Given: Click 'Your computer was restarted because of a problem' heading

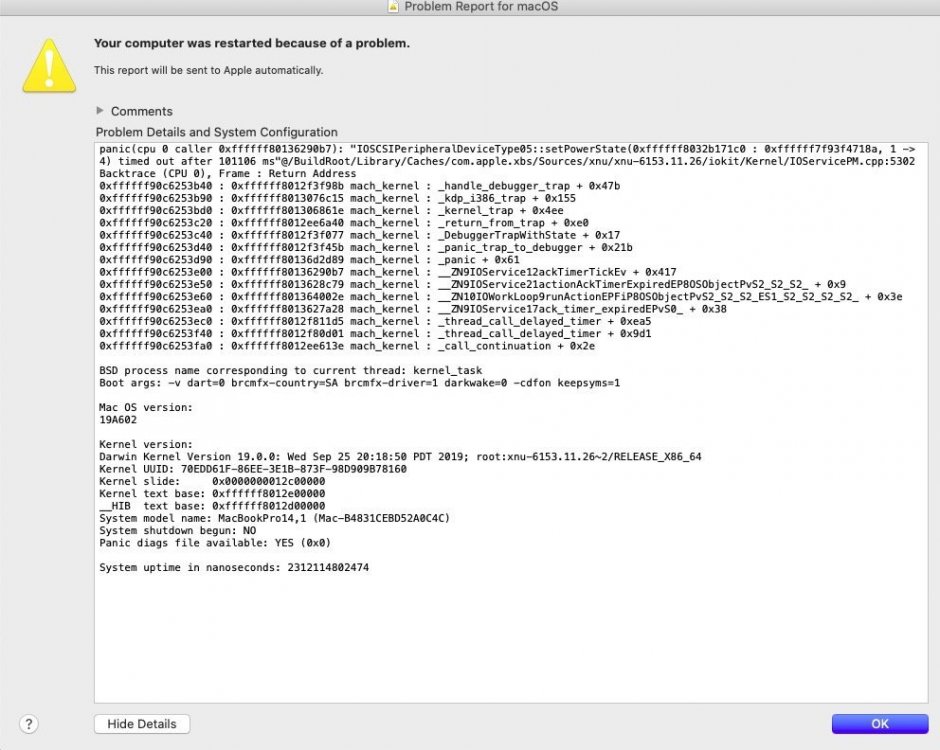Looking at the screenshot, I should [x=252, y=43].
